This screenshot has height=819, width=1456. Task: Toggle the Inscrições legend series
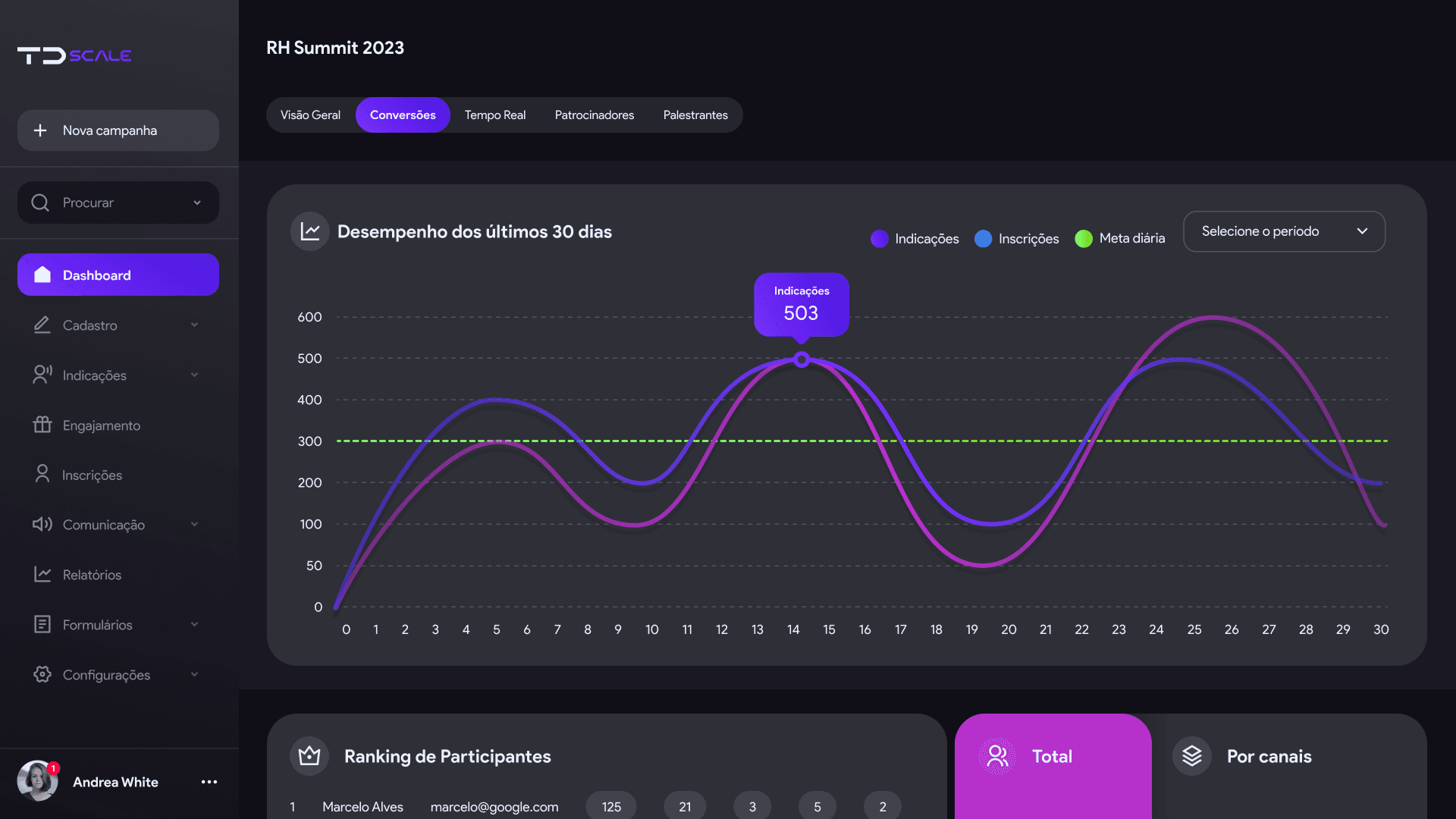[1016, 239]
